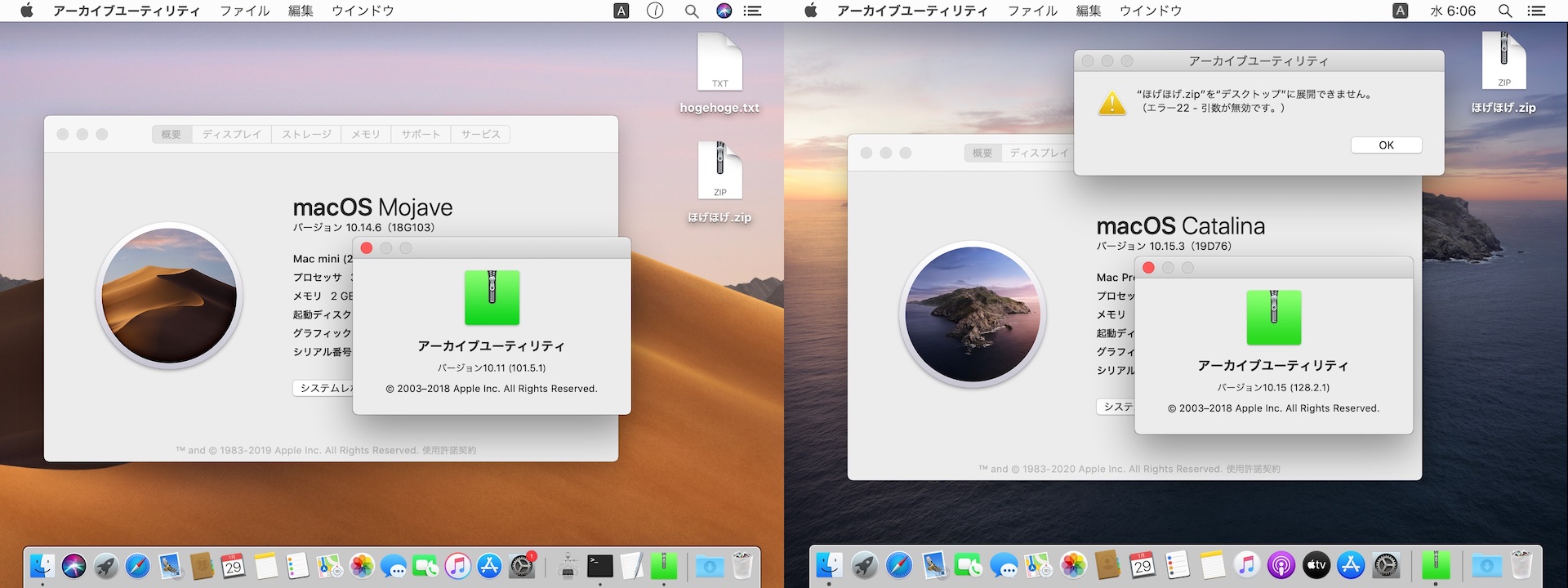
Task: Open Terminal from the Dock
Action: pyautogui.click(x=600, y=565)
